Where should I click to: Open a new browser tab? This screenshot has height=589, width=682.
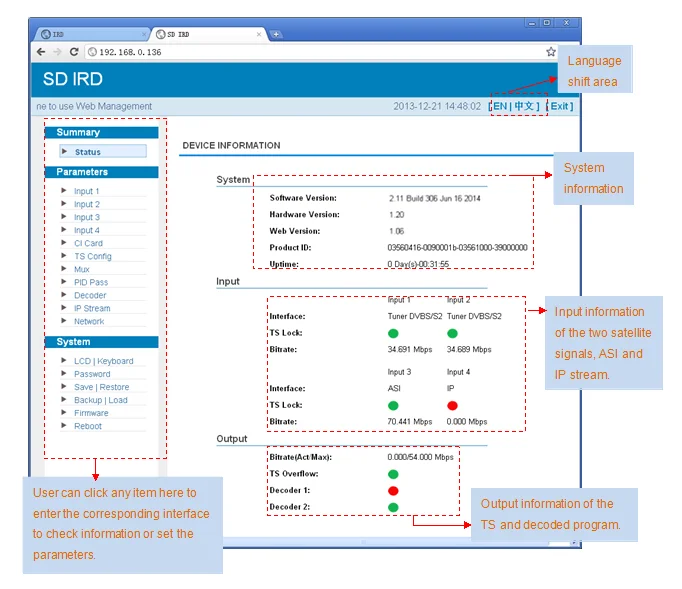pyautogui.click(x=277, y=34)
